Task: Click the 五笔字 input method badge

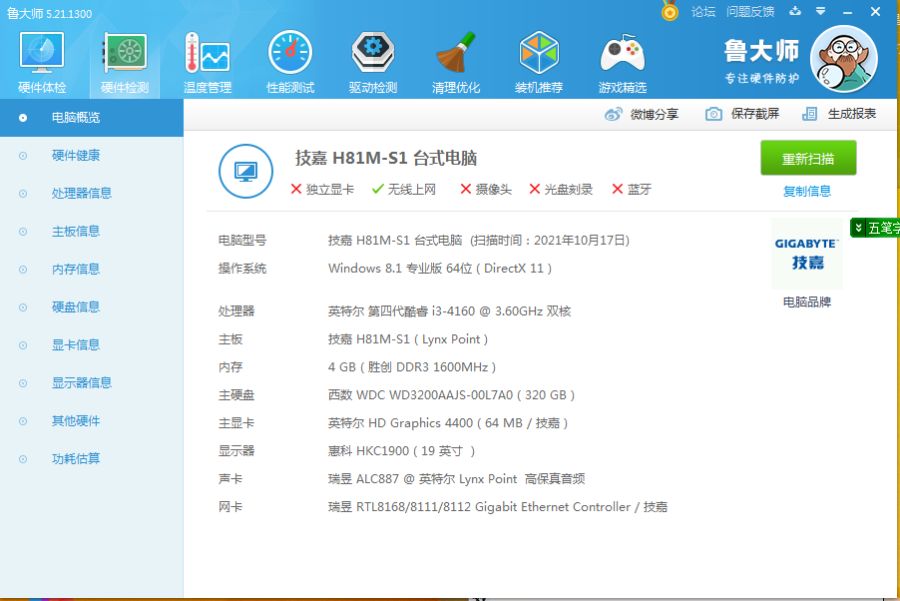Action: click(x=875, y=228)
